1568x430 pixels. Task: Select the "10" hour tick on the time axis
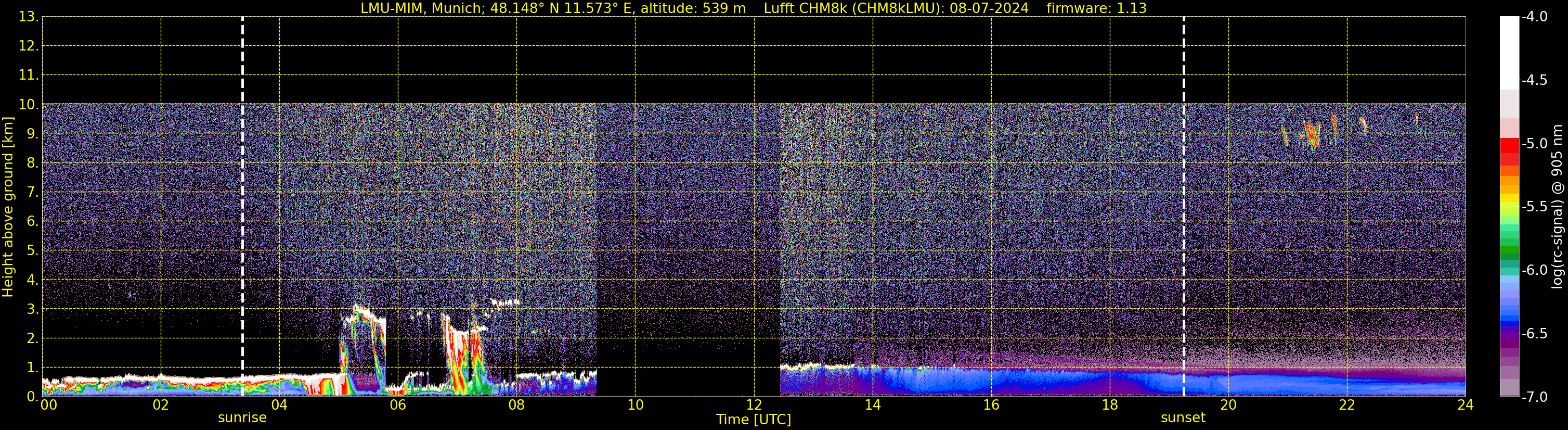(636, 405)
